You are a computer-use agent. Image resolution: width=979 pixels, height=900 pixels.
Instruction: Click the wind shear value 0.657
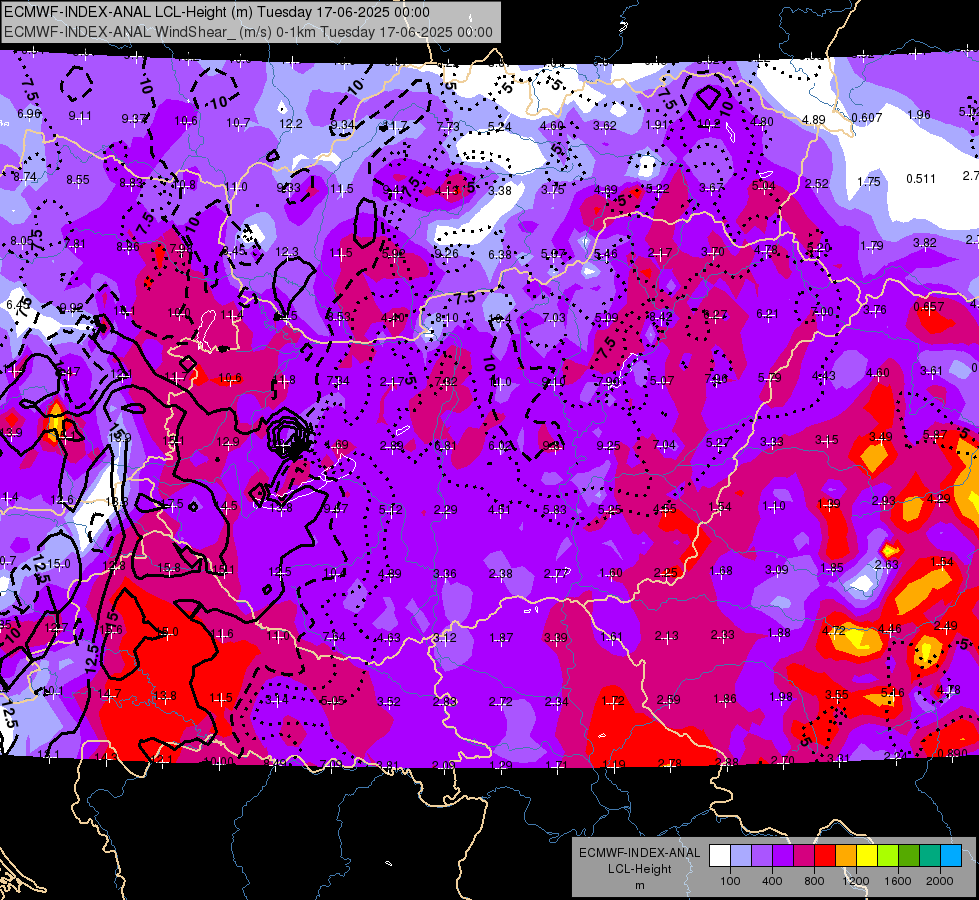pos(928,307)
